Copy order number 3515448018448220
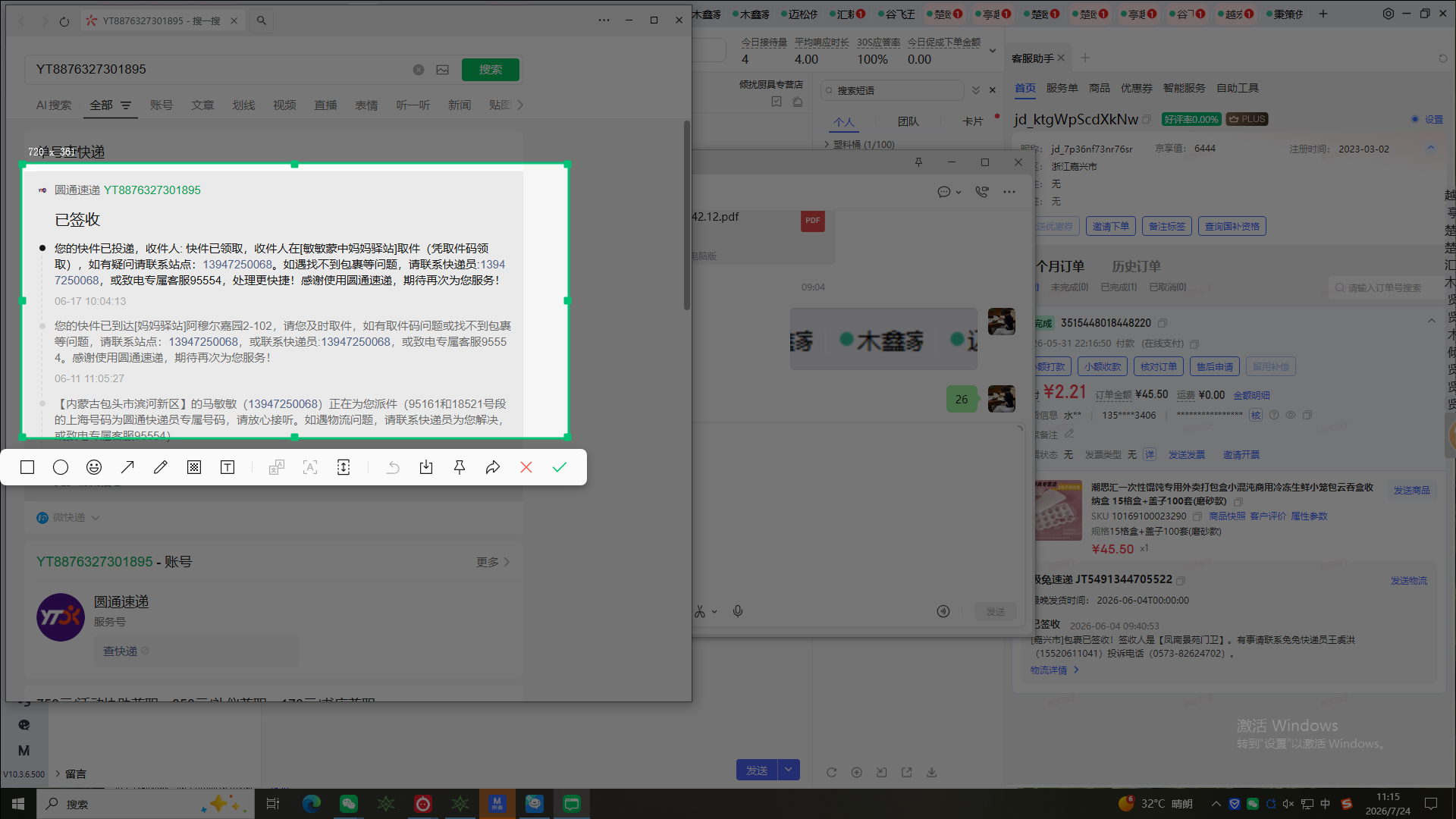The width and height of the screenshot is (1456, 819). (x=1163, y=323)
